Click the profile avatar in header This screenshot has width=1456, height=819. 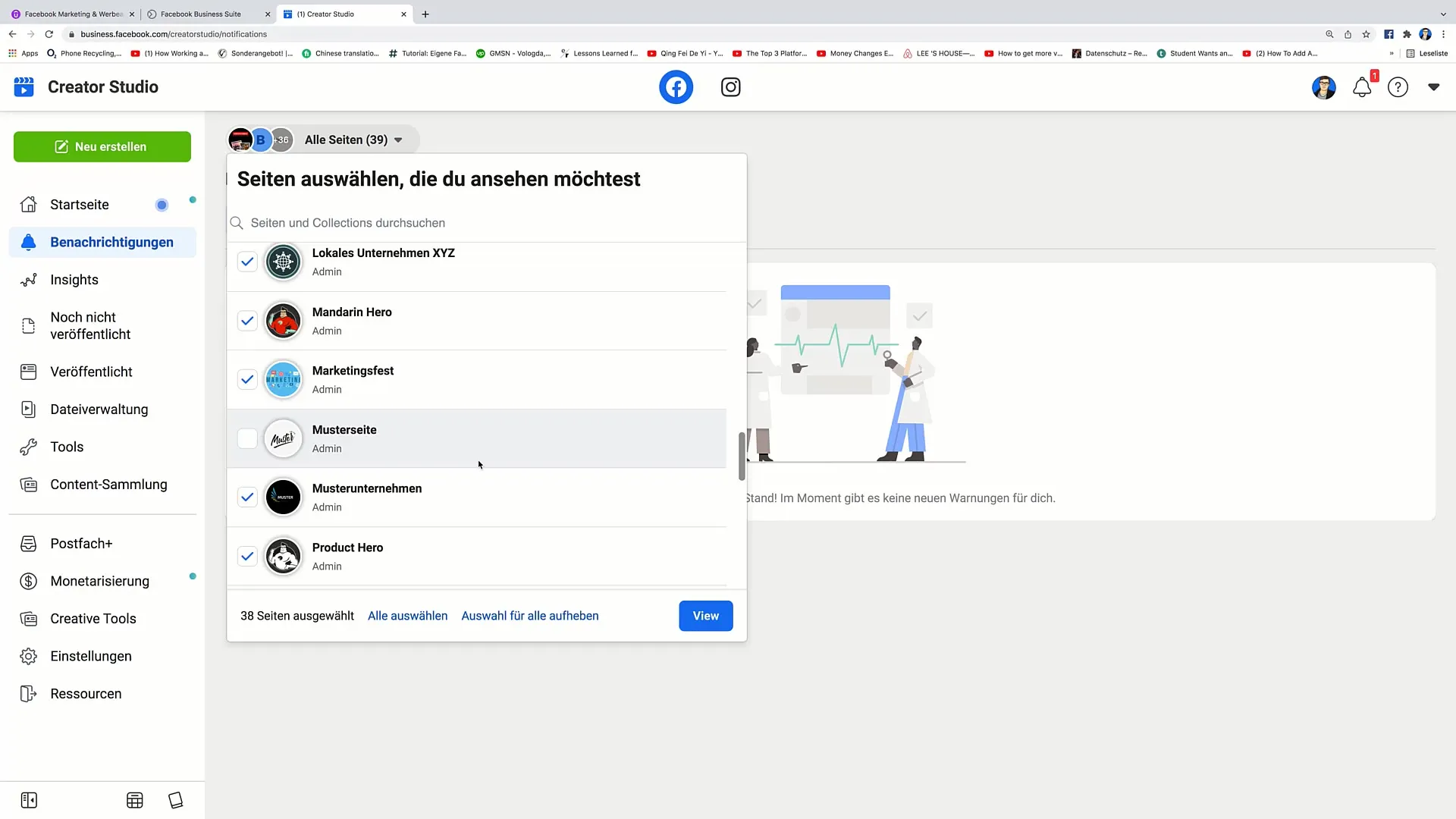(x=1324, y=87)
